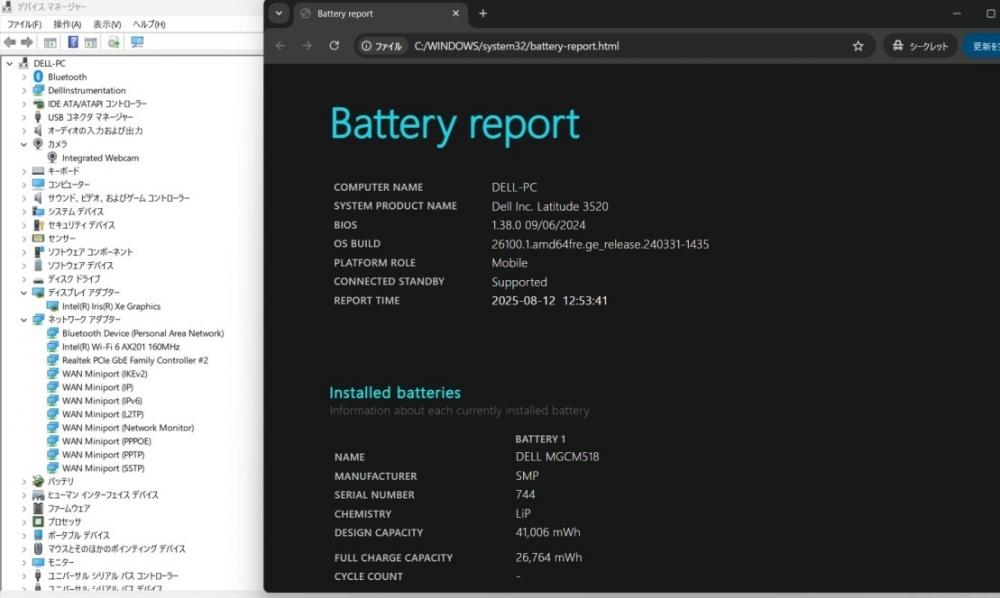The width and height of the screenshot is (1000, 598).
Task: Select Realtek PCIe GbE Family Controller icon
Action: [x=52, y=360]
